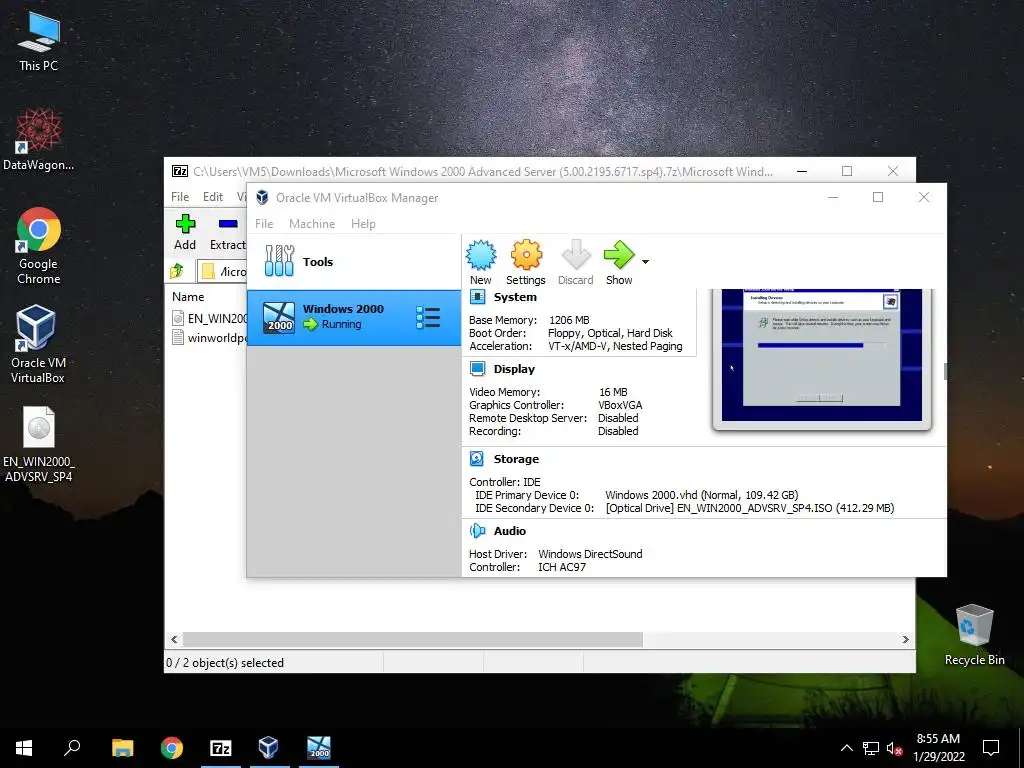Click the Extract icon in 7-Zip
Image resolution: width=1024 pixels, height=768 pixels.
[x=227, y=232]
